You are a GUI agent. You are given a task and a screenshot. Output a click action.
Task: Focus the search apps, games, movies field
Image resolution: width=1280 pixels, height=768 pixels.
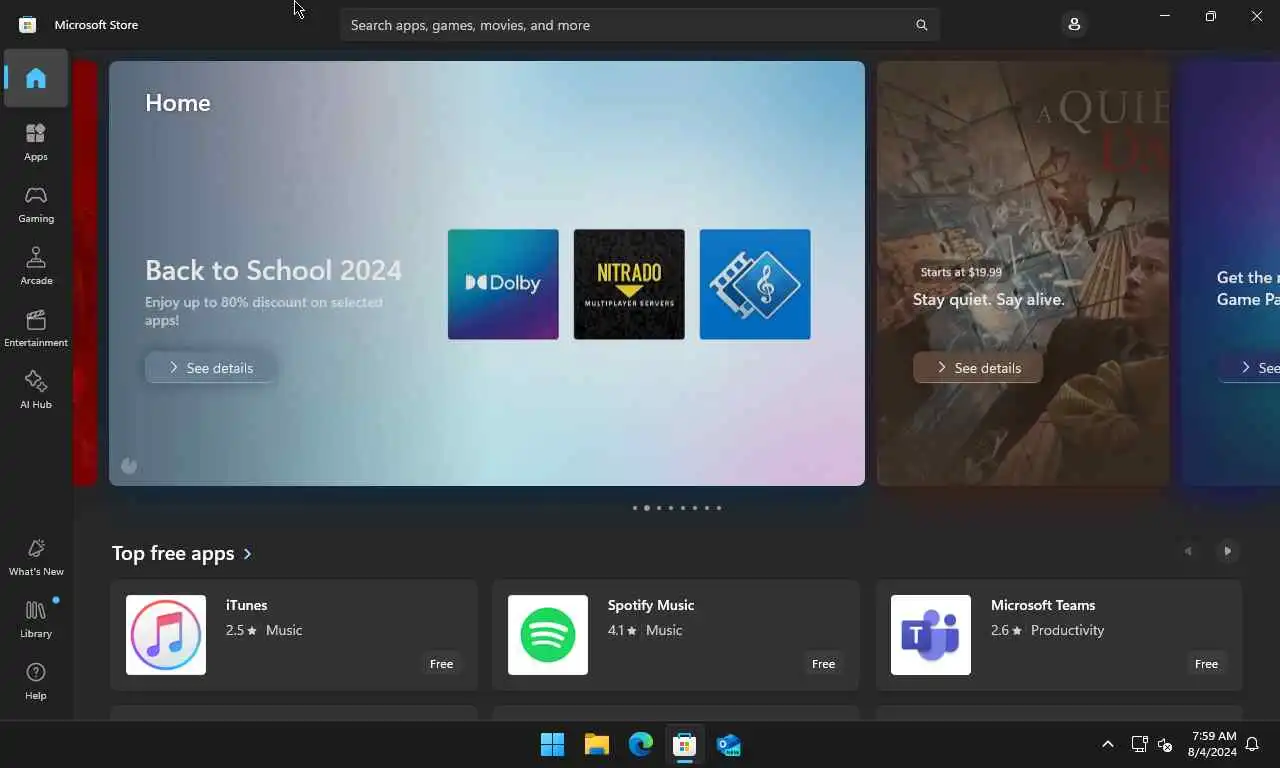pyautogui.click(x=640, y=25)
